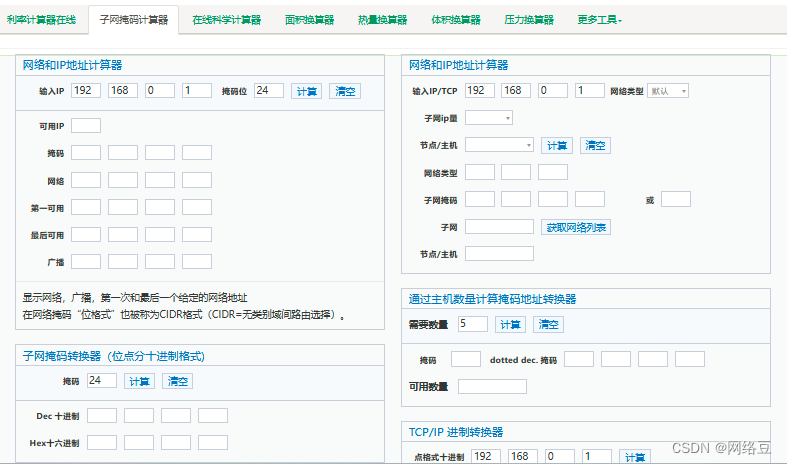
Task: Expand the 网络类型 默认 dropdown
Action: coord(668,91)
